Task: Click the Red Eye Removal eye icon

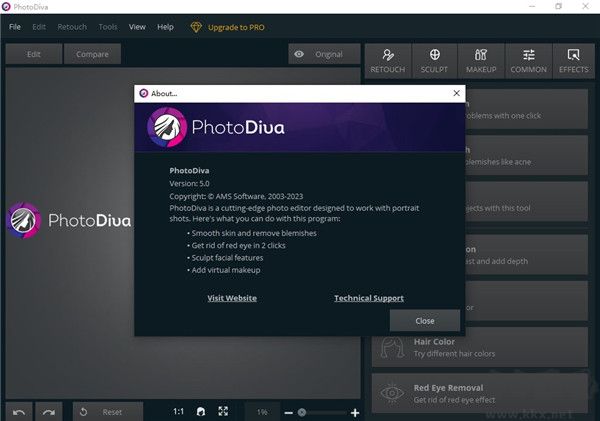Action: click(392, 393)
